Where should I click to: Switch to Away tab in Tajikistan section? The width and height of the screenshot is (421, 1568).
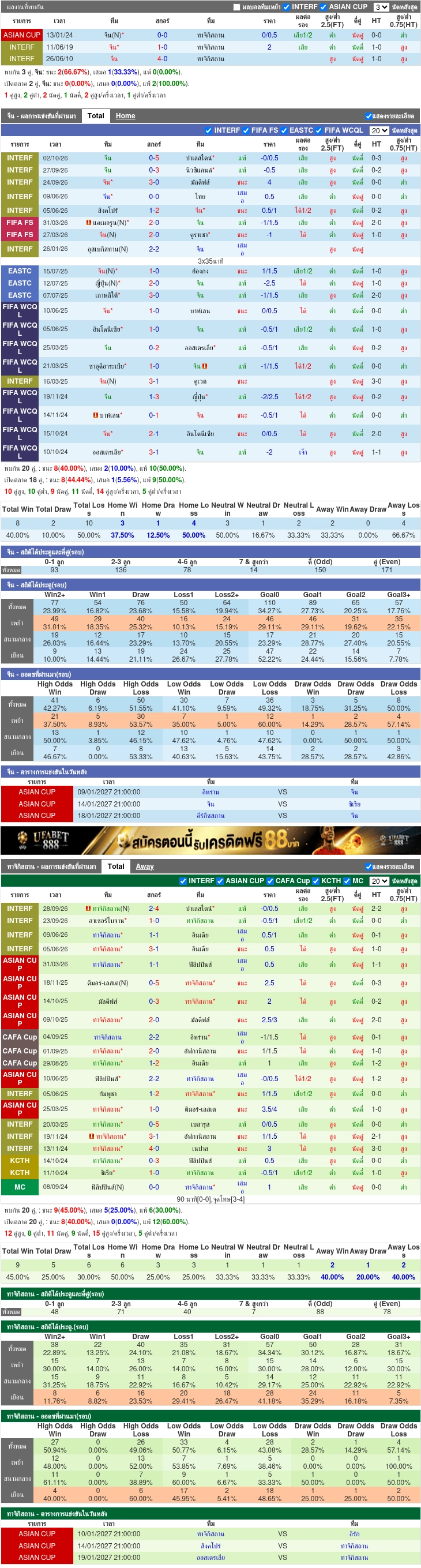pyautogui.click(x=145, y=866)
